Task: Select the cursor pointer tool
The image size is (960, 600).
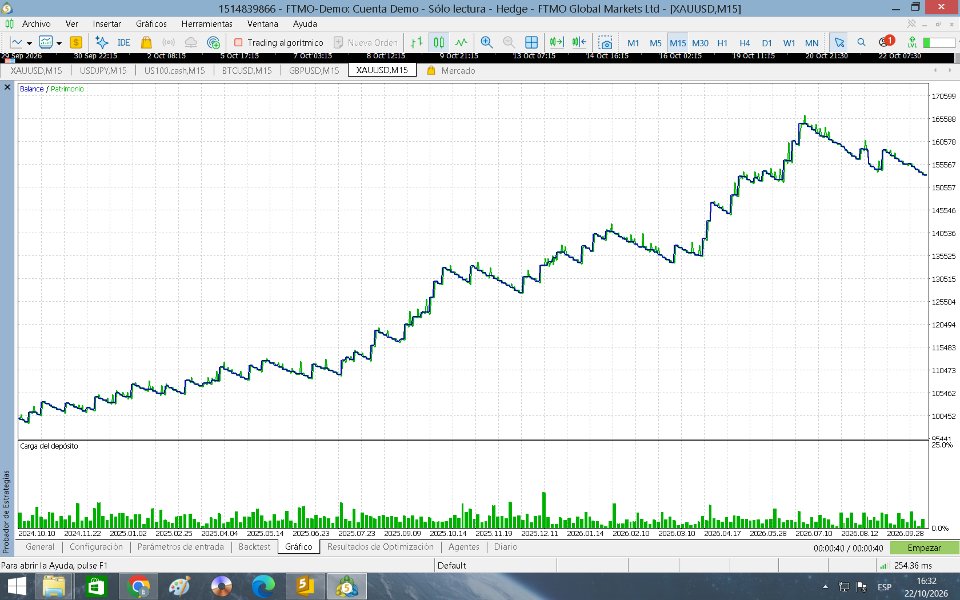Action: click(839, 42)
